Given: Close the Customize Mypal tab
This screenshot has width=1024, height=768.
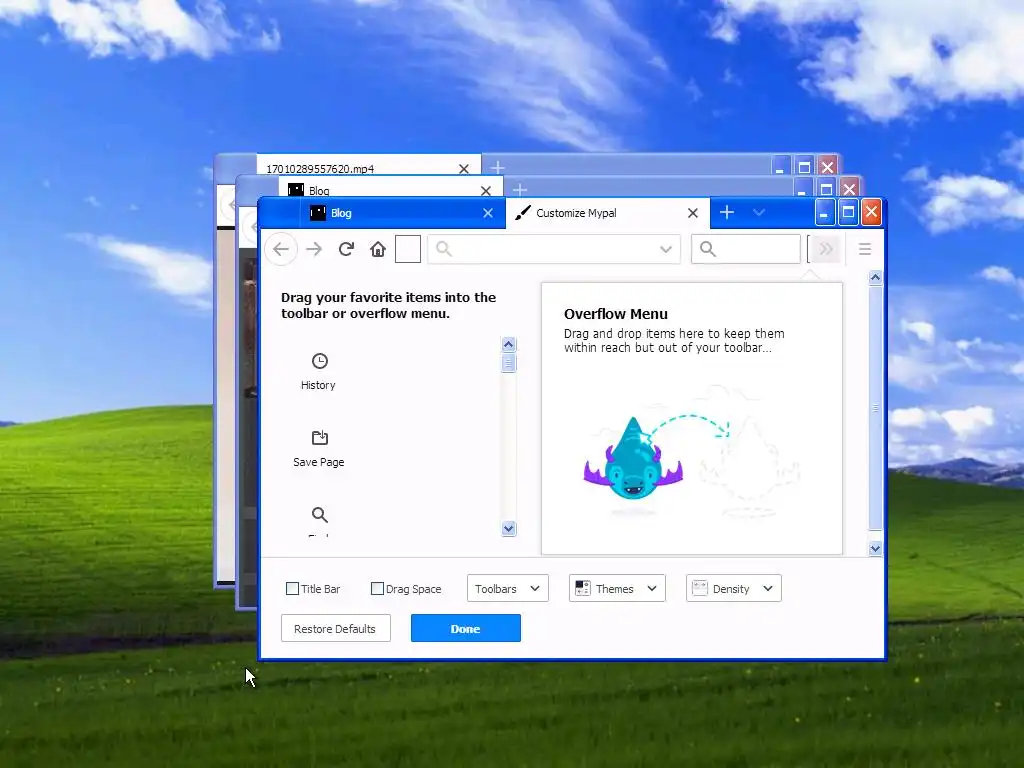Looking at the screenshot, I should pos(693,213).
